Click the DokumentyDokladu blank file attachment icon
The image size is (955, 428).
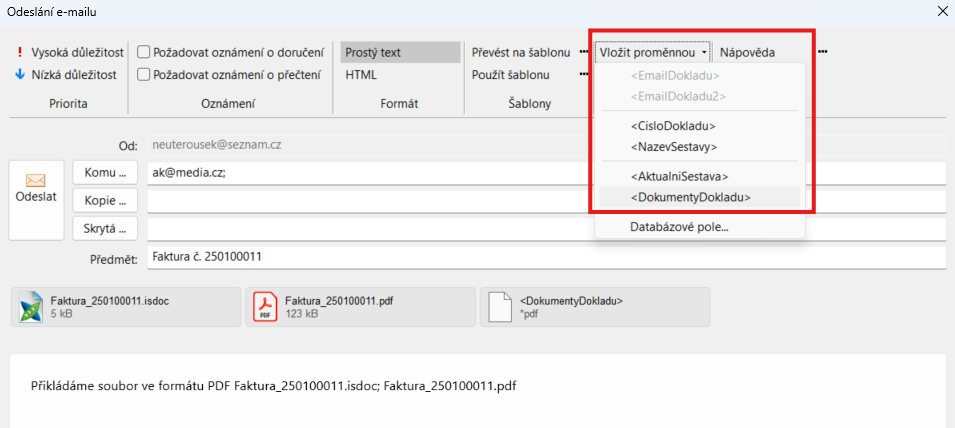[x=500, y=307]
